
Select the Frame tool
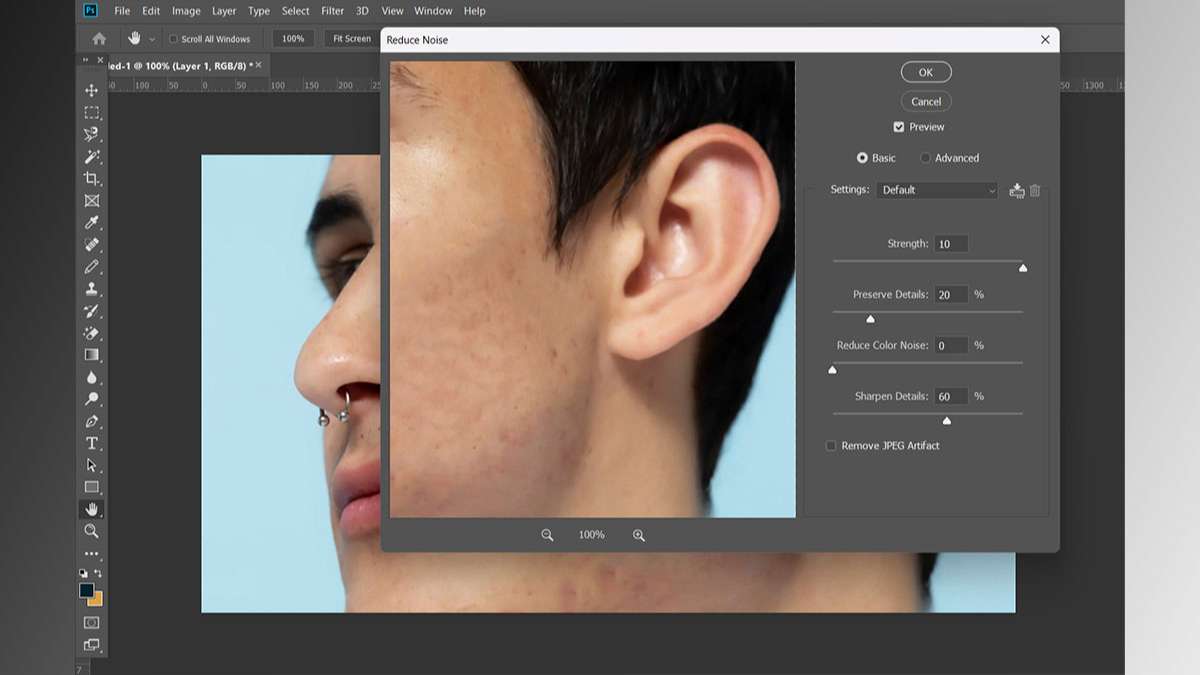click(92, 201)
